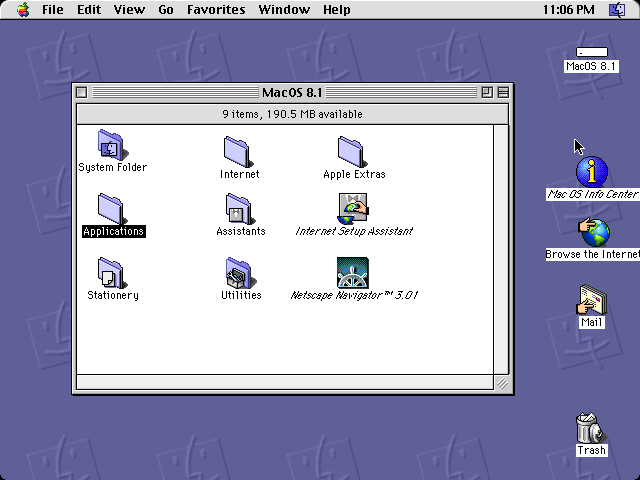This screenshot has height=480, width=640.
Task: Open the View menu
Action: tap(129, 9)
